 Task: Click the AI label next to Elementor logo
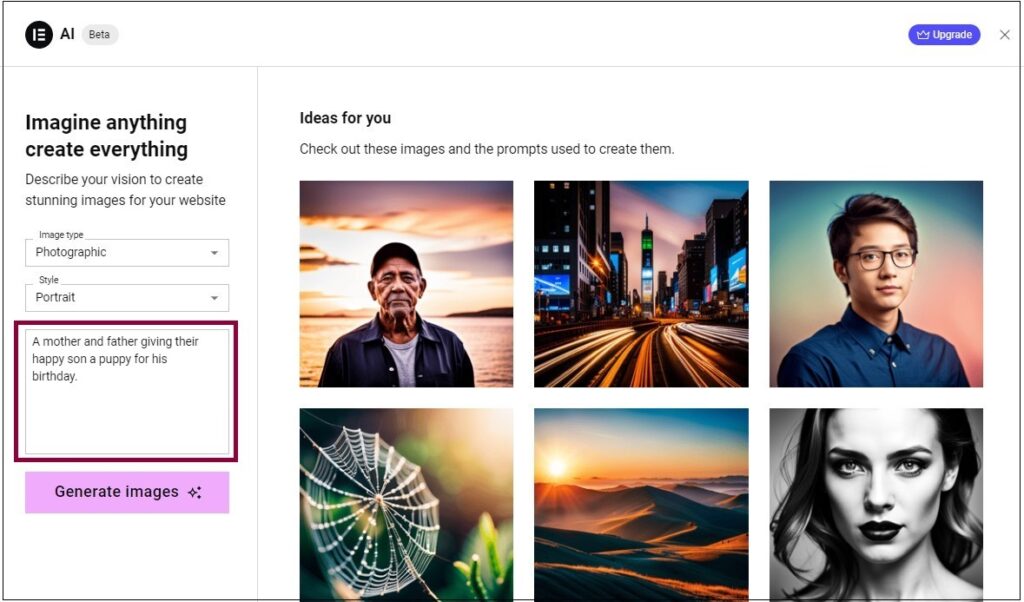click(x=66, y=34)
